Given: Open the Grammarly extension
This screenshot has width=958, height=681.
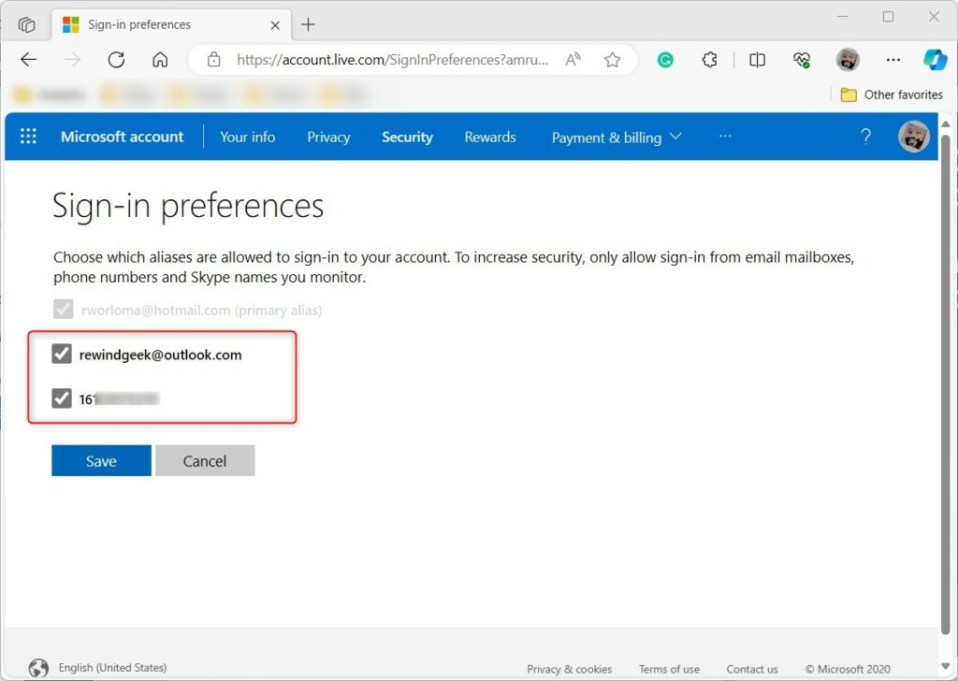Looking at the screenshot, I should click(x=665, y=59).
